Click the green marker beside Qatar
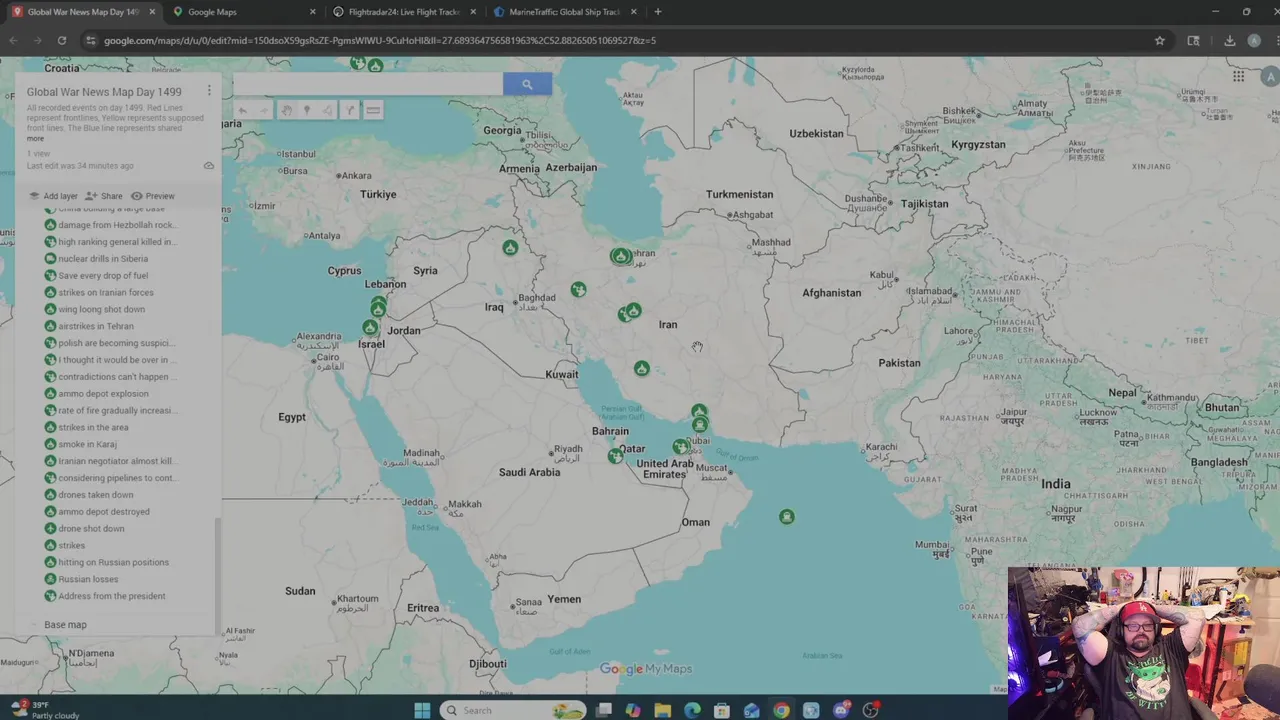Image resolution: width=1280 pixels, height=720 pixels. [x=615, y=455]
